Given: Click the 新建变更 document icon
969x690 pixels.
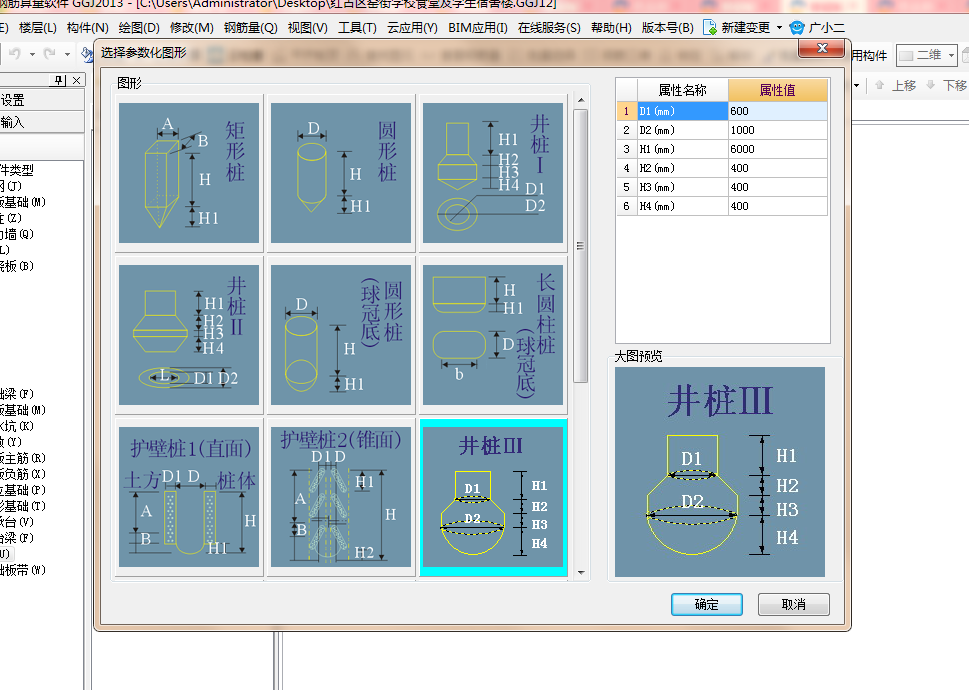Looking at the screenshot, I should pos(710,28).
